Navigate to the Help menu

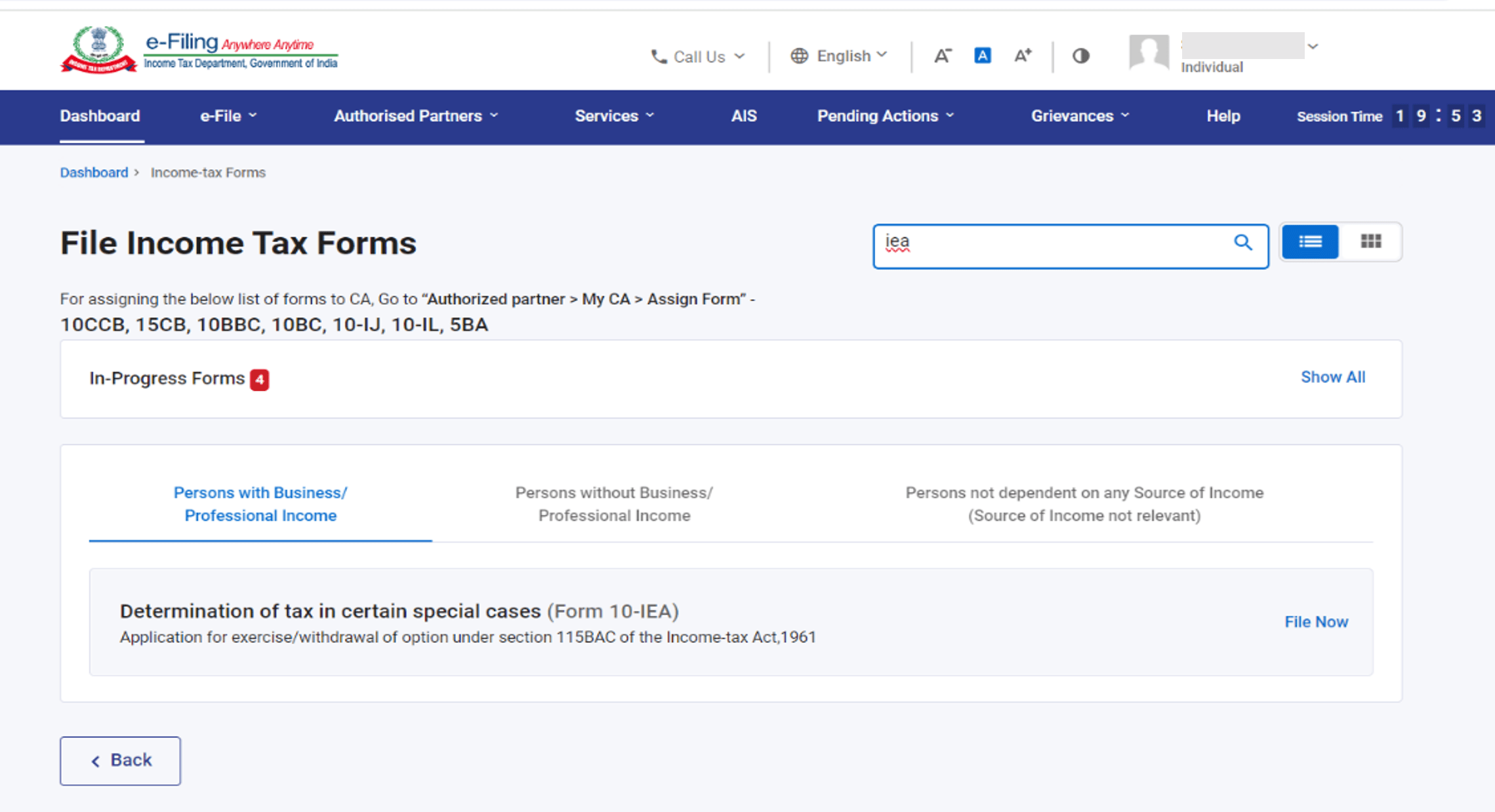tap(1223, 116)
